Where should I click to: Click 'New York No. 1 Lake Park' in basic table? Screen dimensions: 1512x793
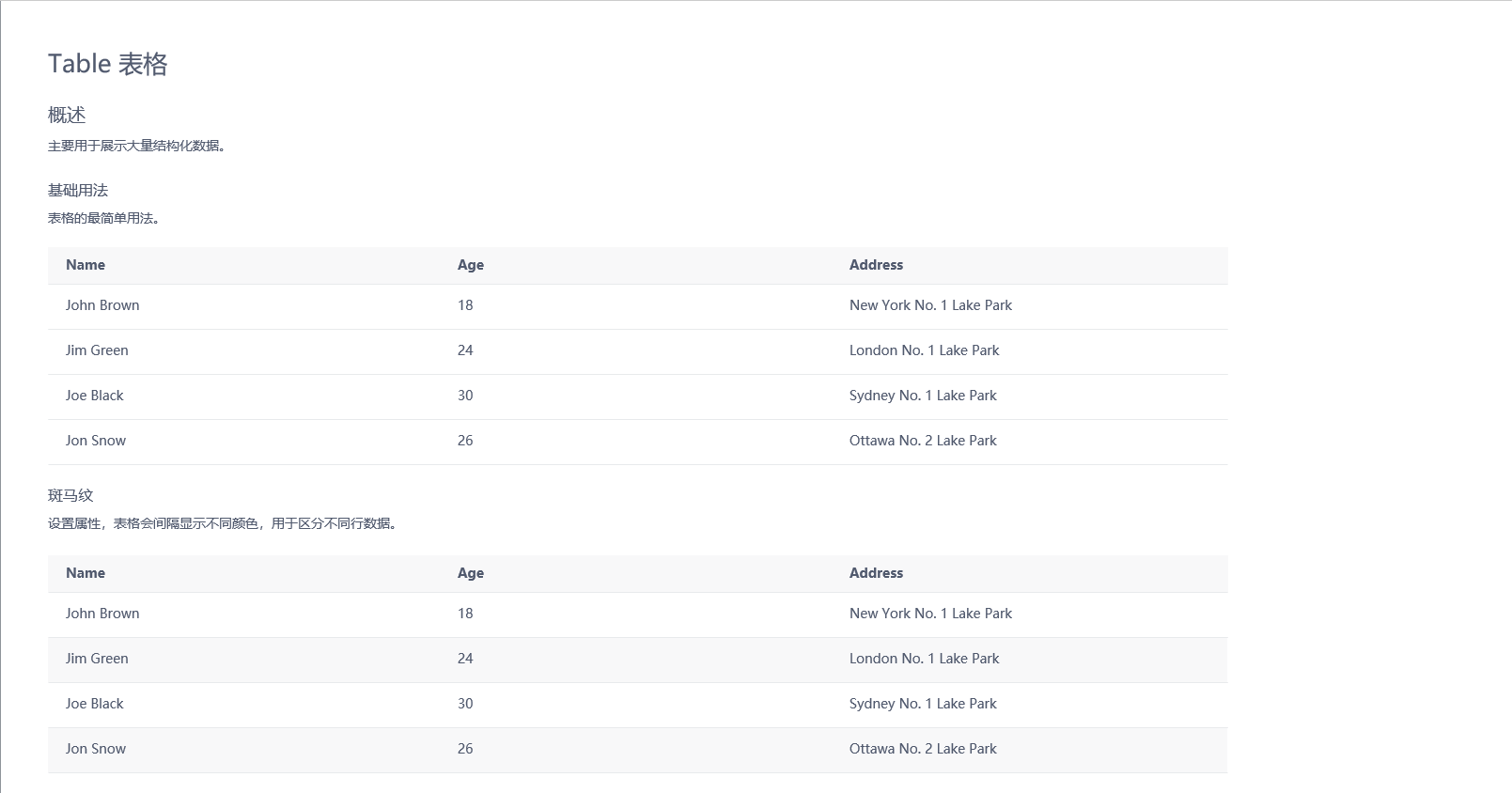pos(930,305)
